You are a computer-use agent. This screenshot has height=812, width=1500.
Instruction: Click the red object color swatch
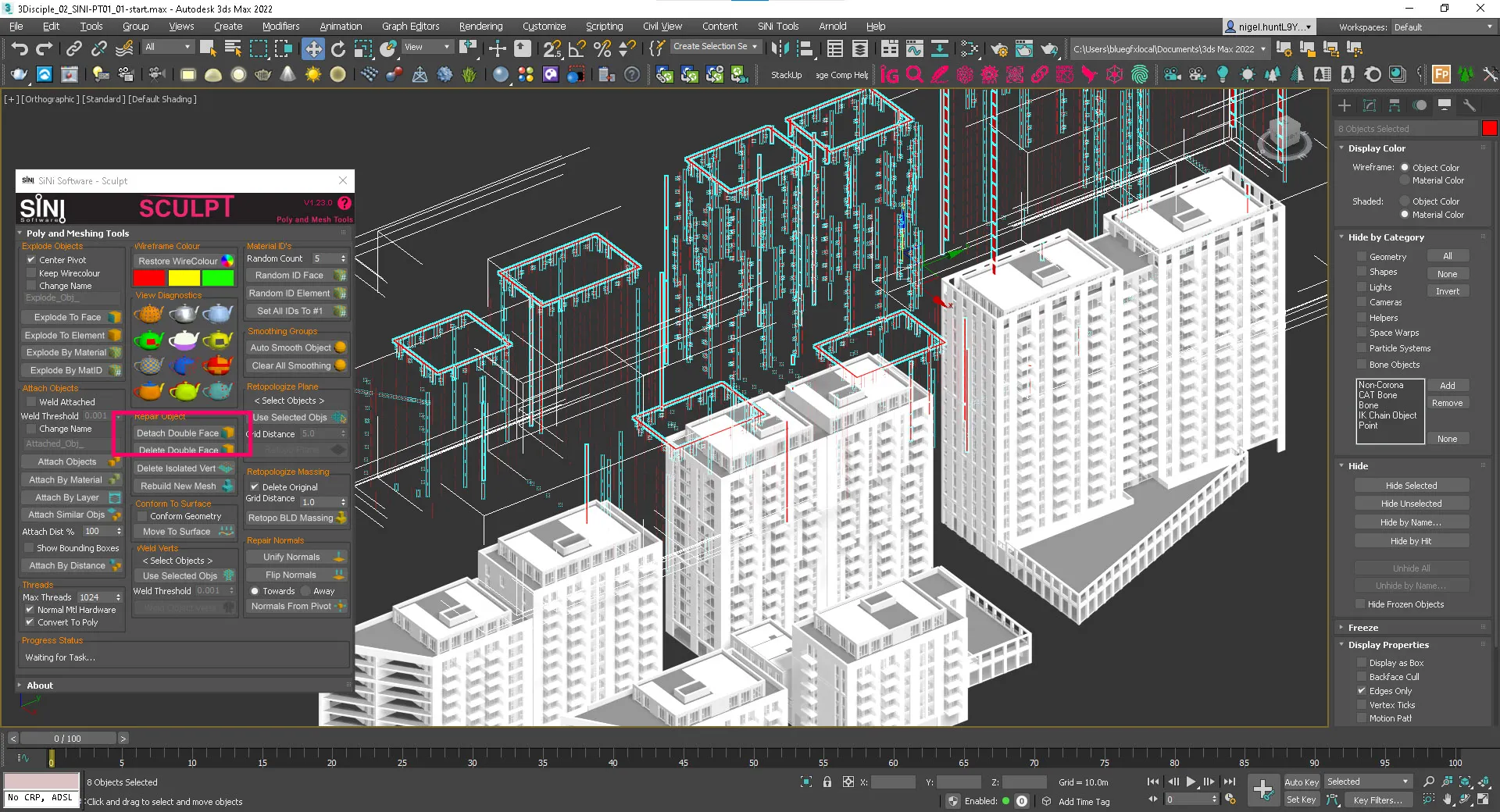(x=1489, y=129)
